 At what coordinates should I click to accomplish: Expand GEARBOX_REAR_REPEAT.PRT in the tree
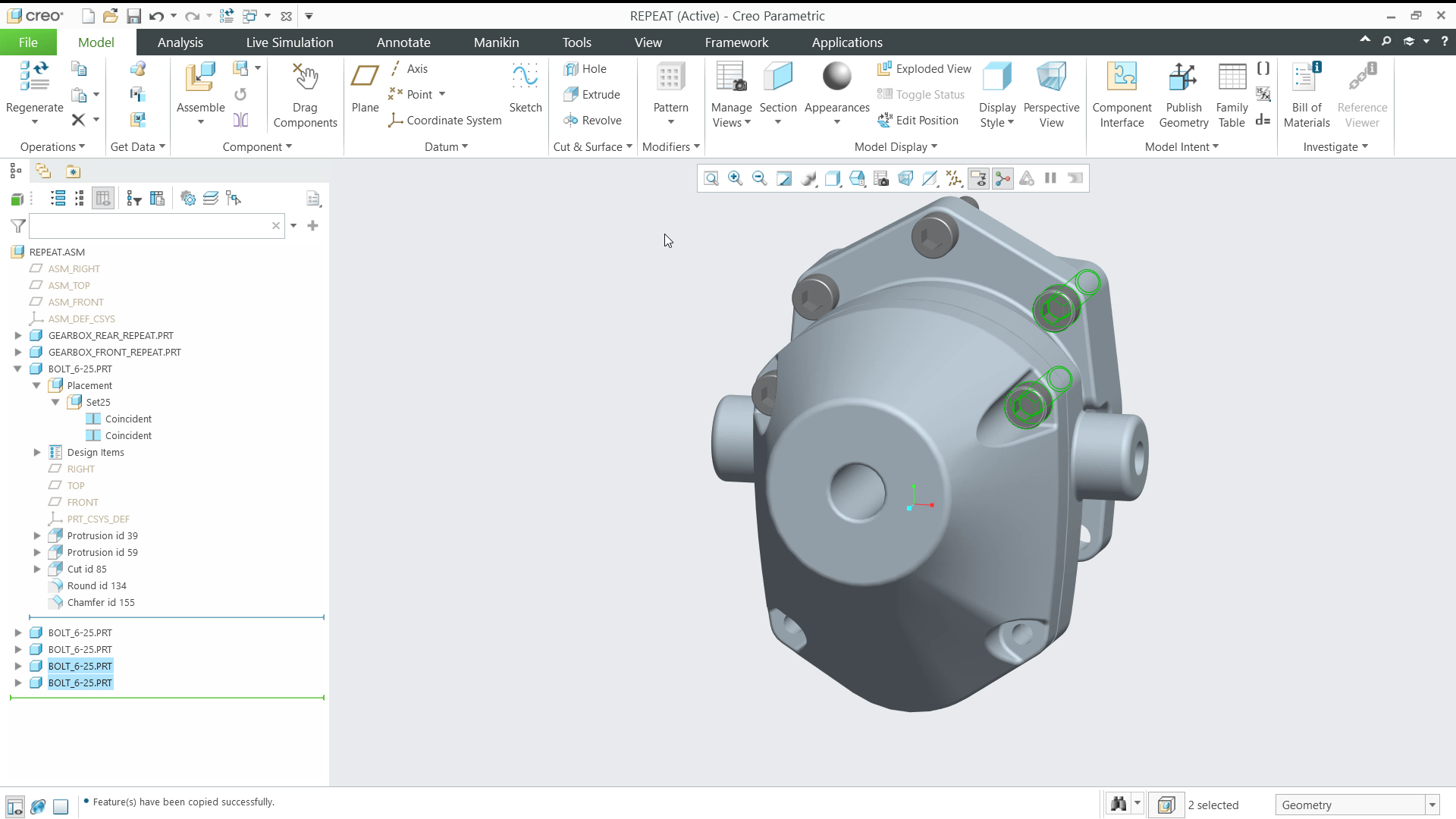coord(18,335)
